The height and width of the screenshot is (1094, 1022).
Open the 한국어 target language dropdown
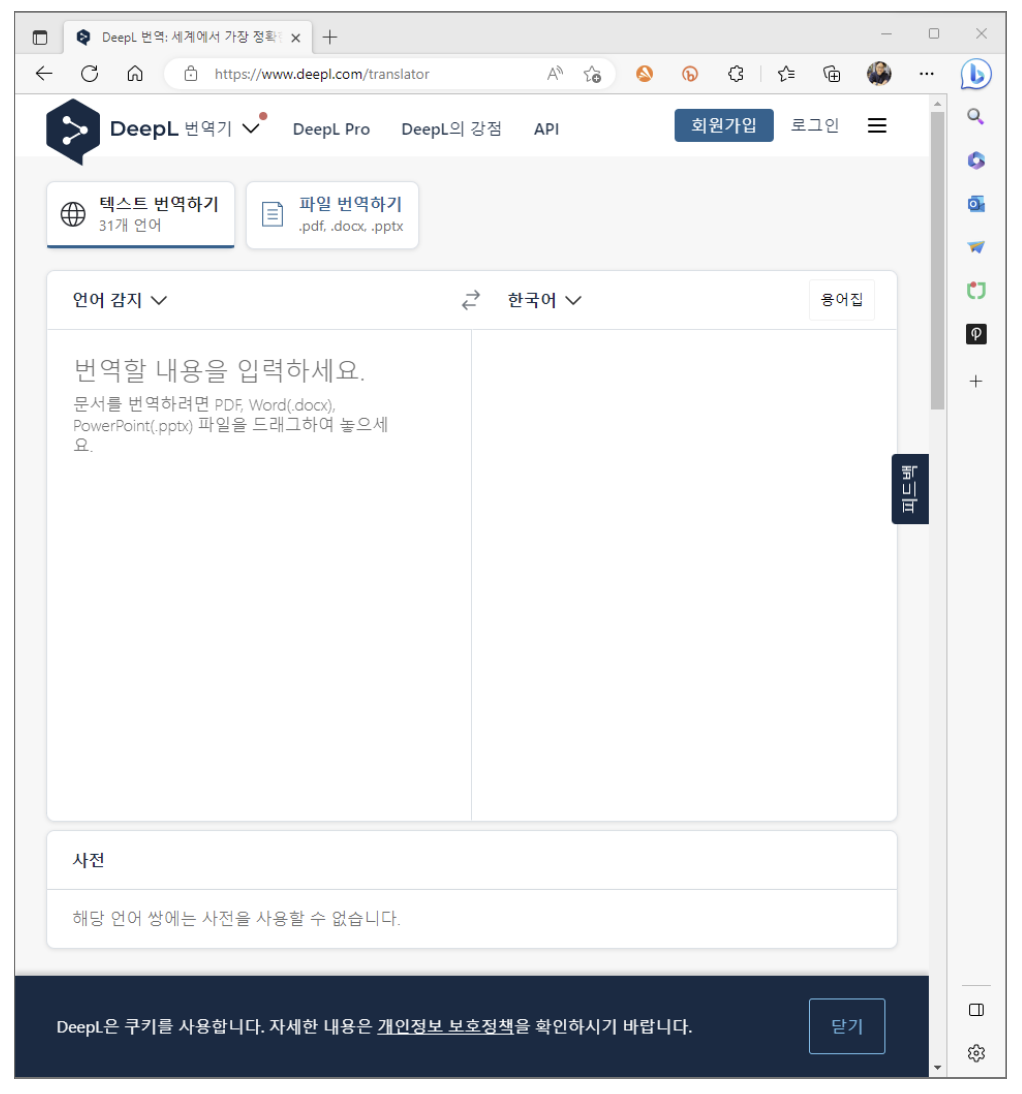[x=544, y=300]
